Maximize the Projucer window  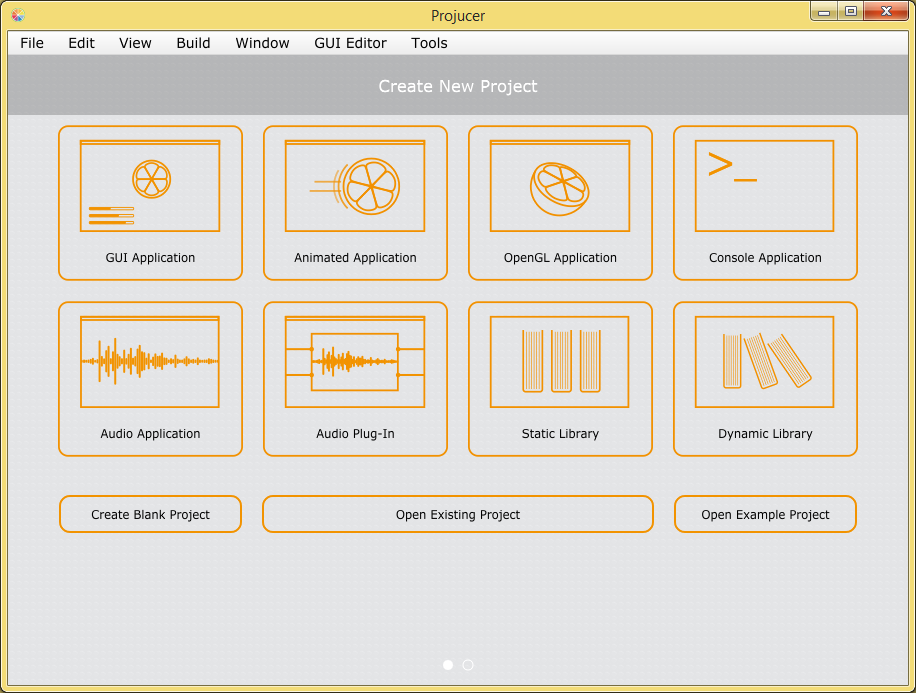(851, 12)
